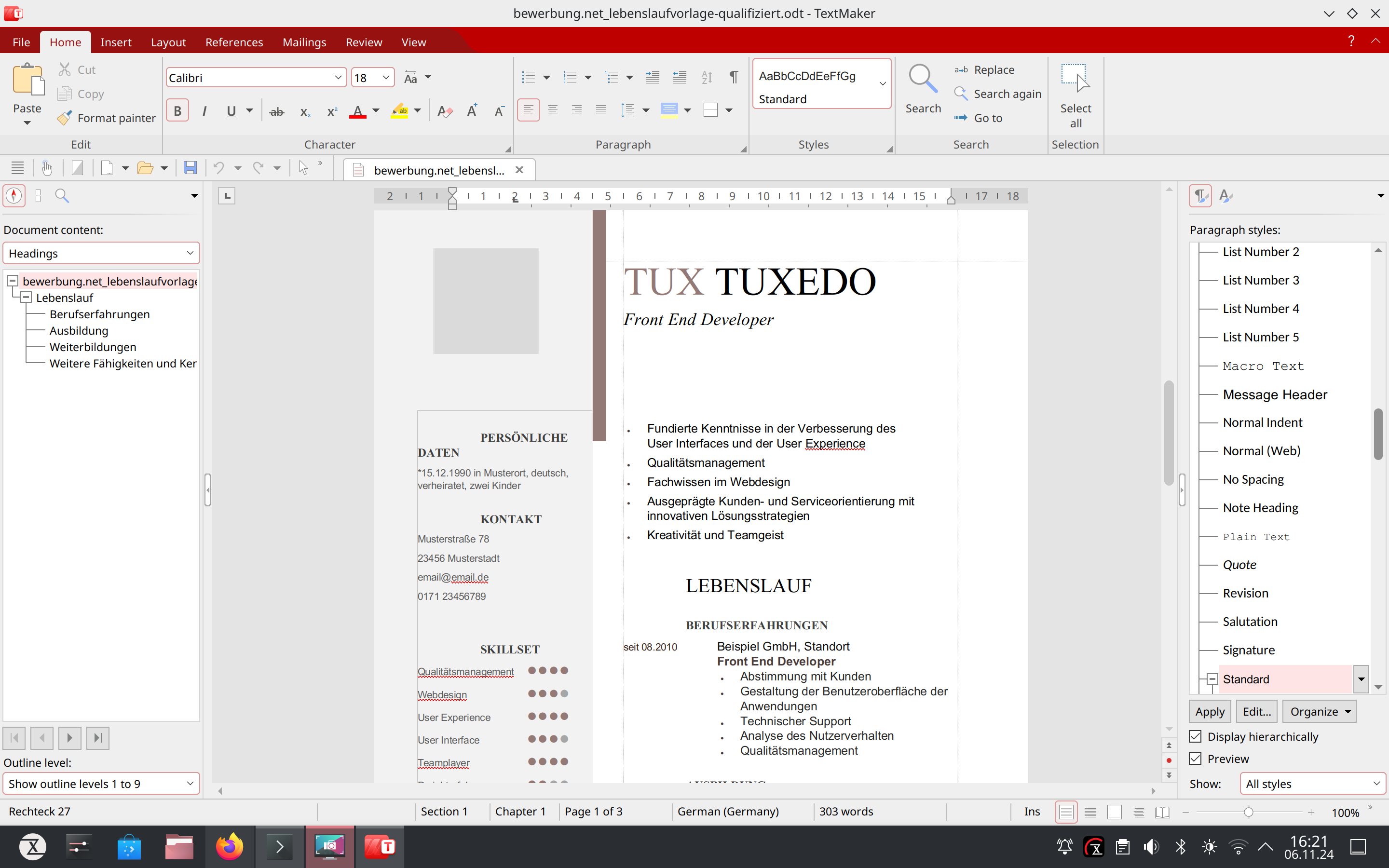Click Search again

pyautogui.click(x=997, y=94)
